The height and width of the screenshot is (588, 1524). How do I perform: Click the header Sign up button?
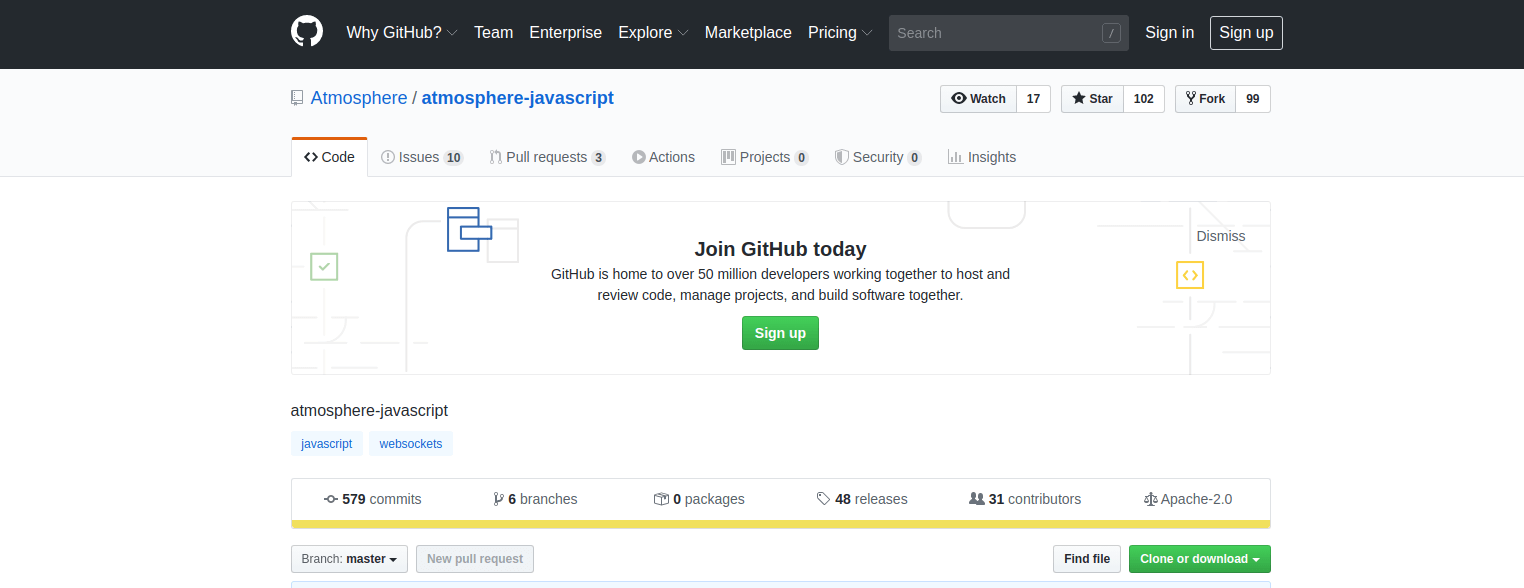[1246, 32]
